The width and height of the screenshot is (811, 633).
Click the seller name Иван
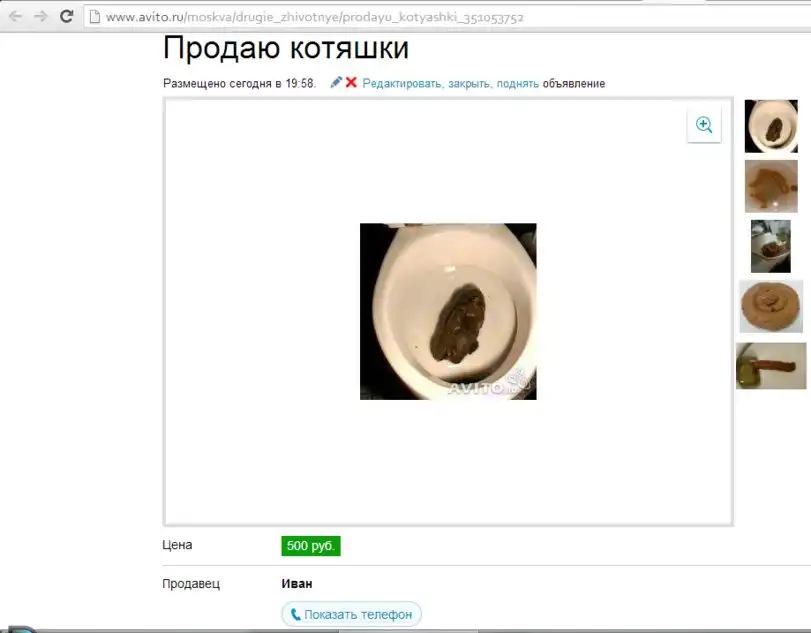tap(297, 584)
